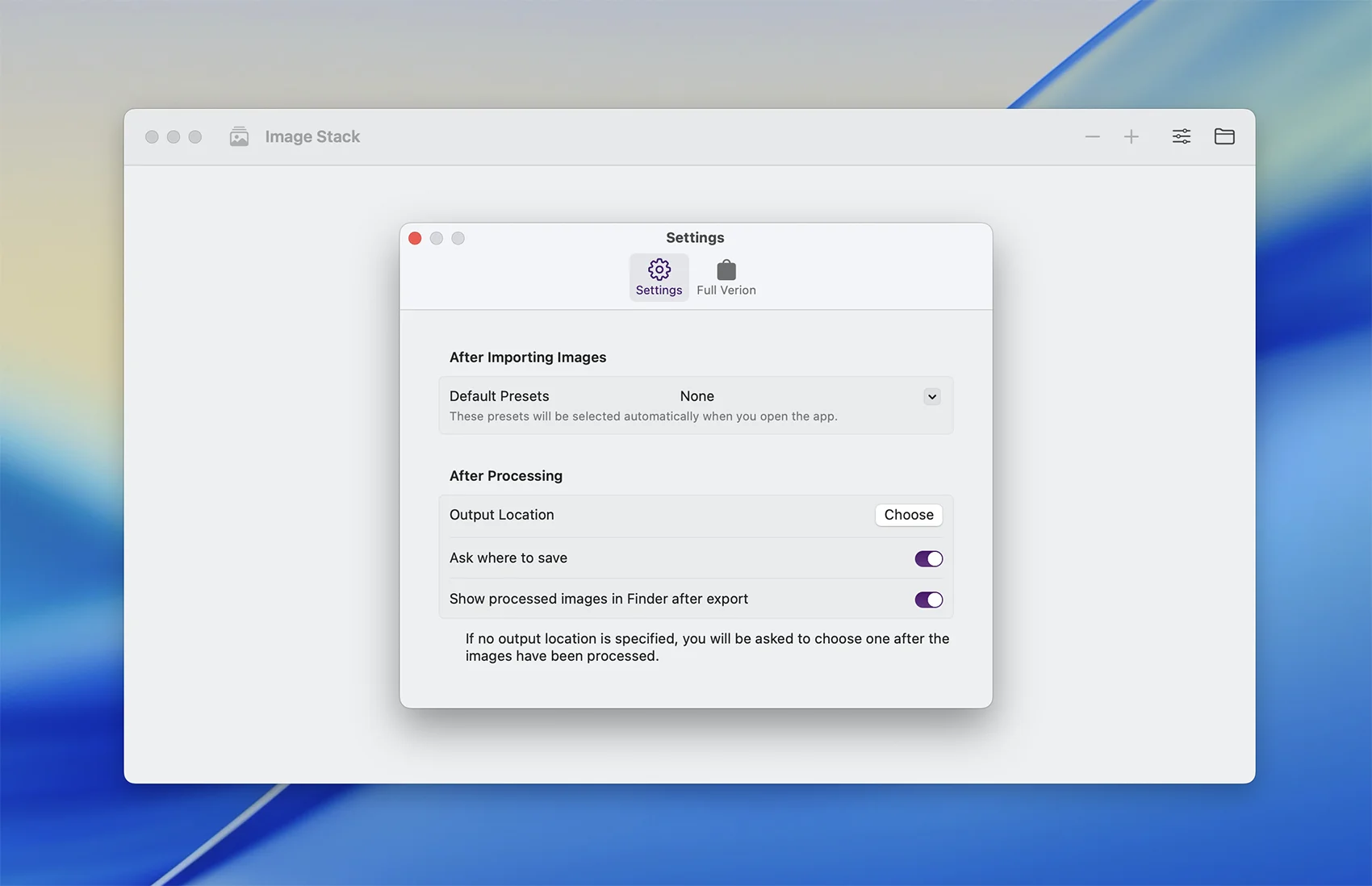
Task: Select the Settings gear tab
Action: point(659,277)
